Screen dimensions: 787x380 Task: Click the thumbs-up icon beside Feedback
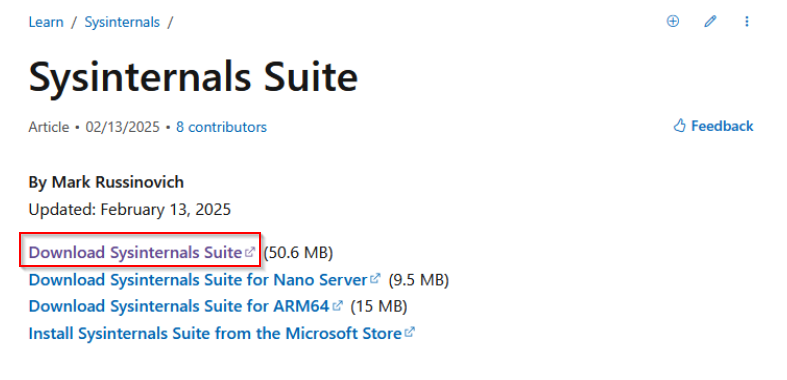[679, 125]
